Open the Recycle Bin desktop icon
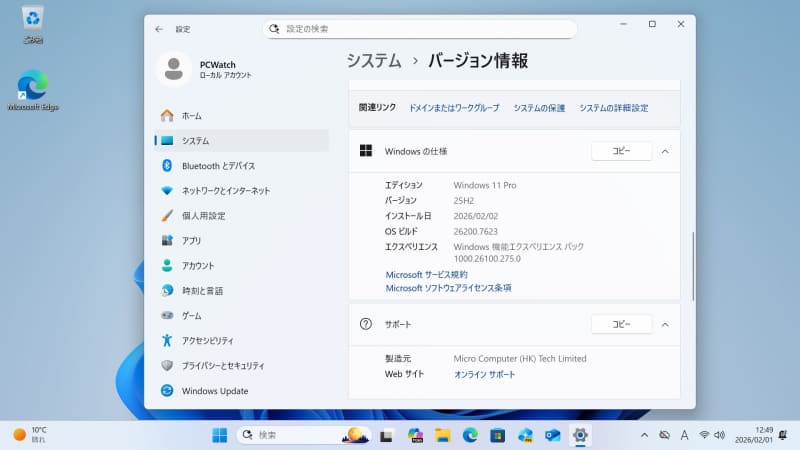The image size is (800, 450). [33, 24]
